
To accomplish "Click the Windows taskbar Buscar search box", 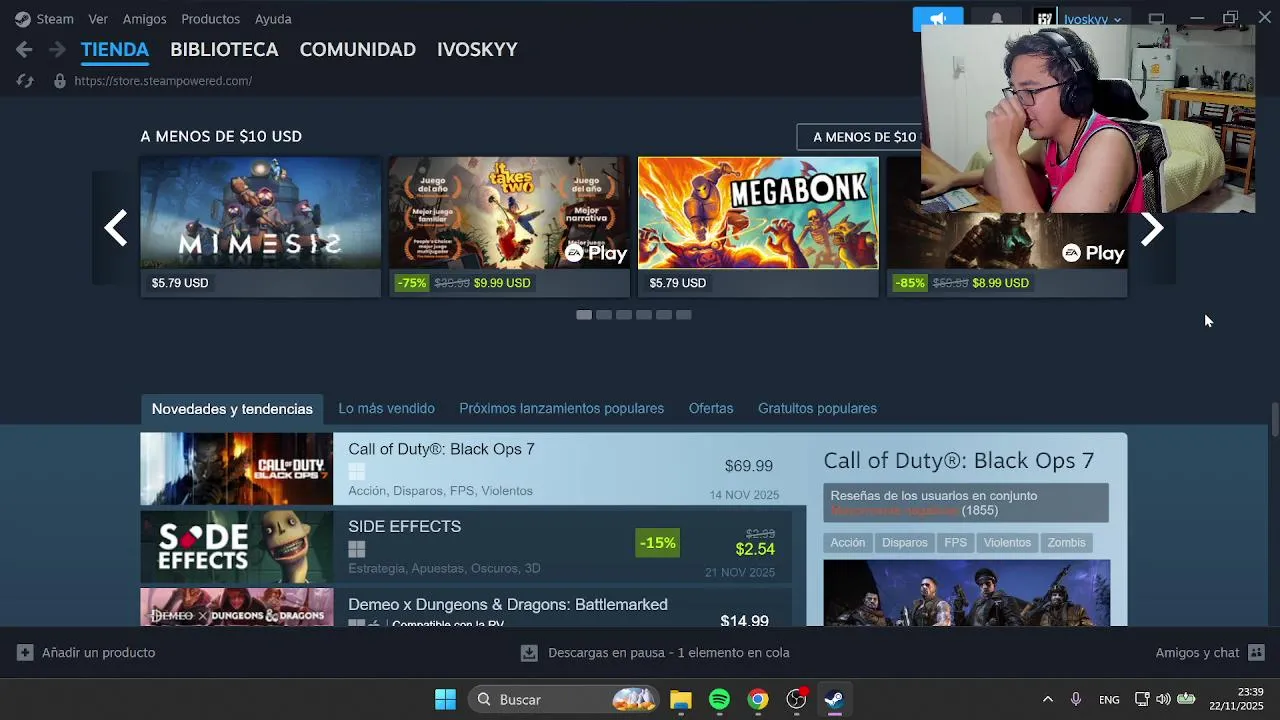I will [563, 699].
